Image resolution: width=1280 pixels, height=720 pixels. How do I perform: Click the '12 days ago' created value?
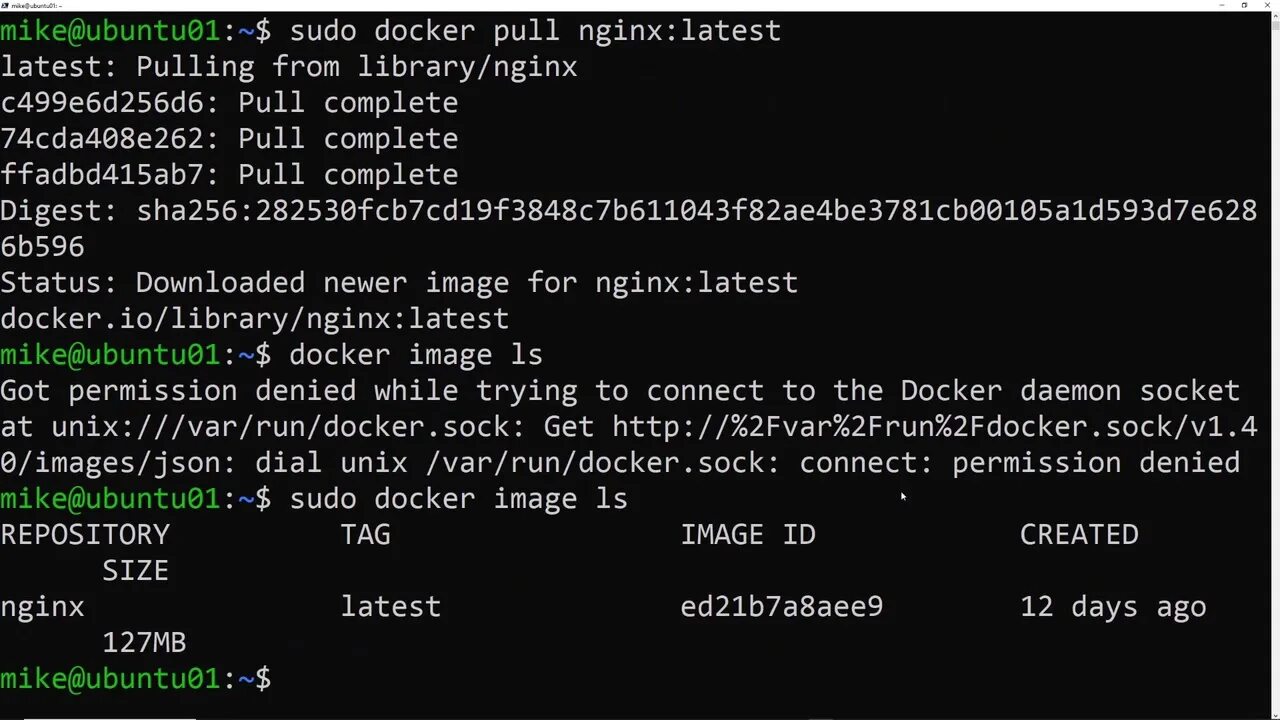(x=1113, y=607)
